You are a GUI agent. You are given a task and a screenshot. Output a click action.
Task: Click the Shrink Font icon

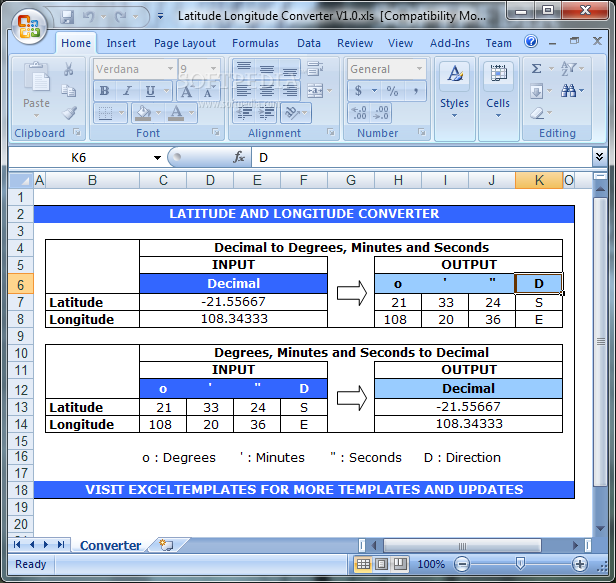(208, 92)
